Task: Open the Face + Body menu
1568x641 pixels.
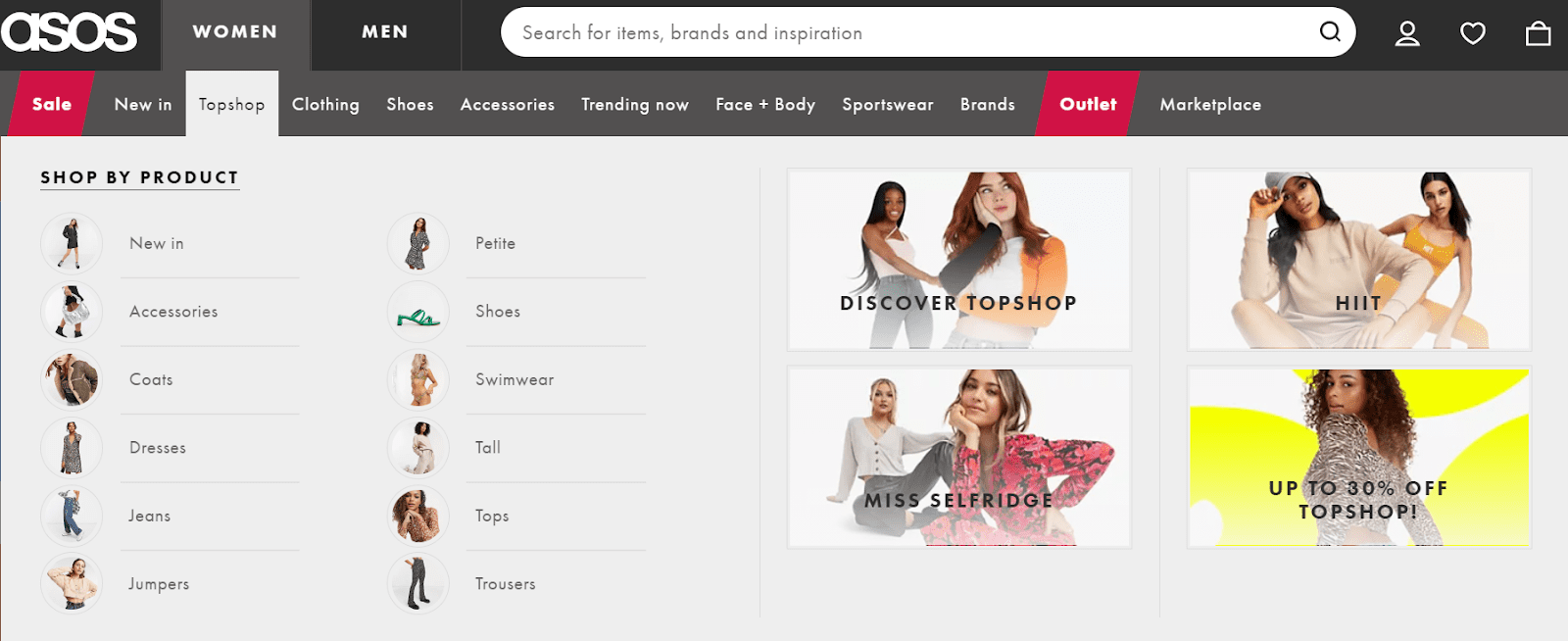Action: [765, 104]
